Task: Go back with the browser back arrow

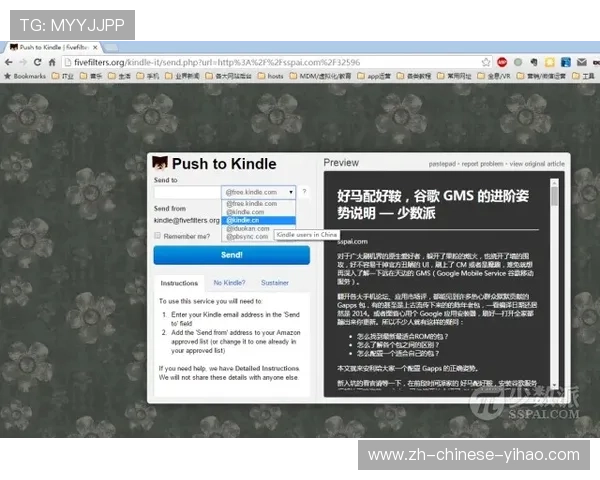Action: click(8, 62)
